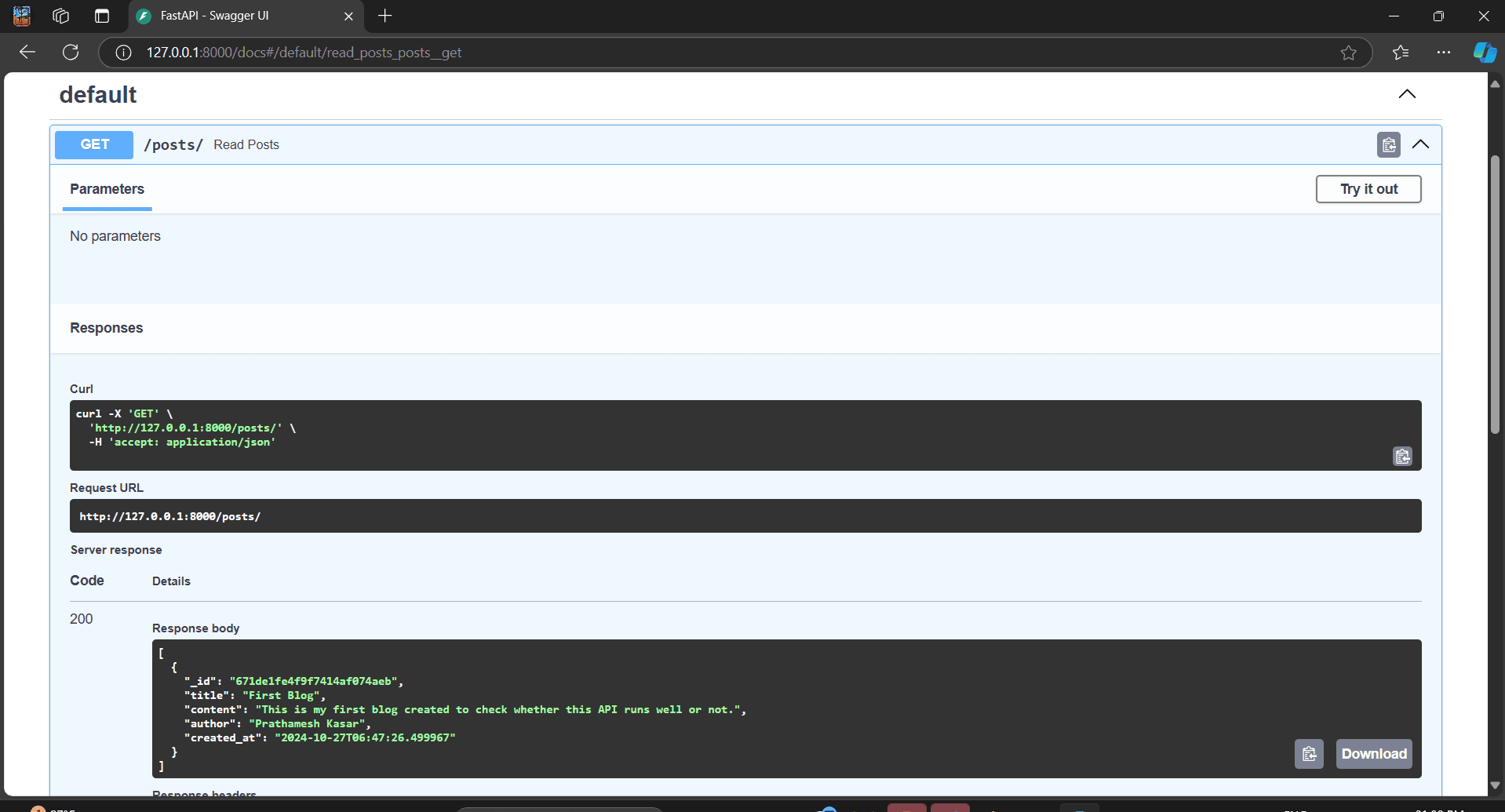This screenshot has height=812, width=1505.
Task: Open the favorites list icon
Action: tap(1401, 53)
